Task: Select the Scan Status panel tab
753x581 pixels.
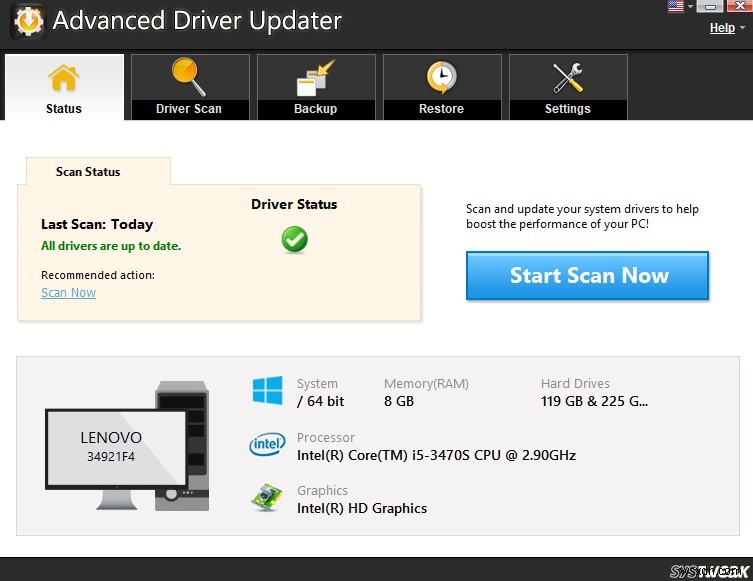Action: [x=98, y=171]
